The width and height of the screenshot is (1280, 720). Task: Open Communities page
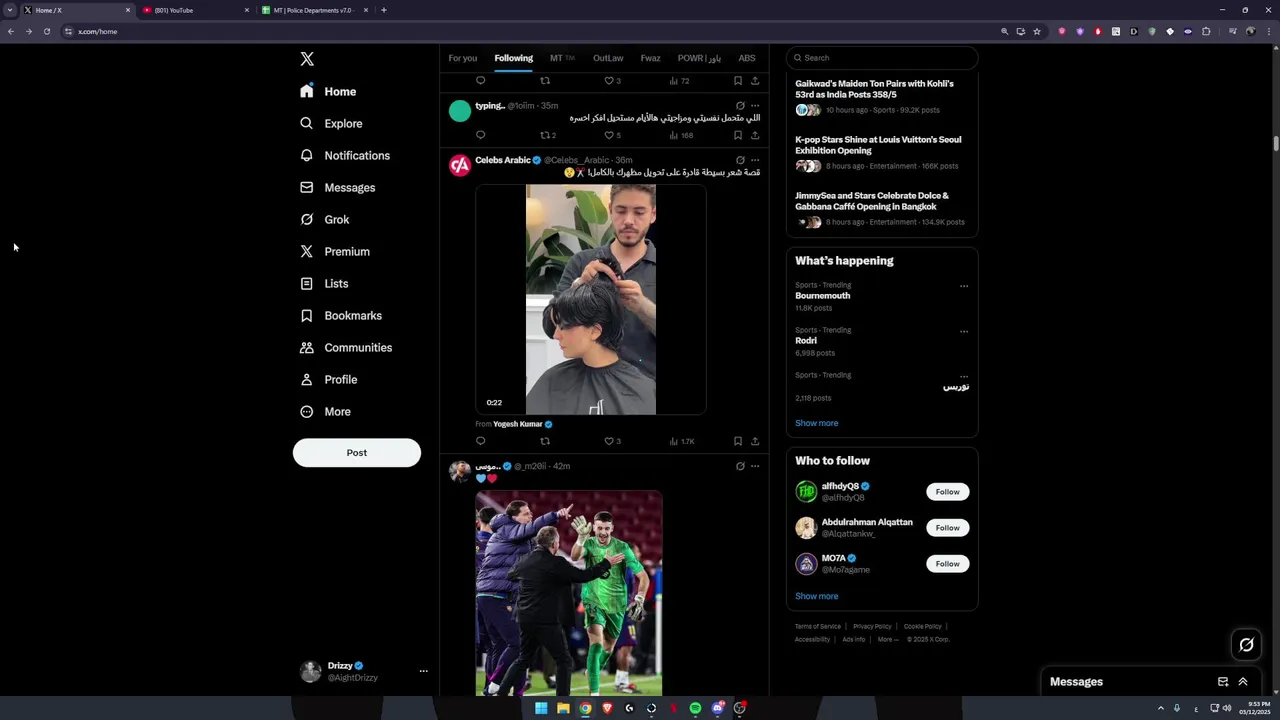coord(346,347)
